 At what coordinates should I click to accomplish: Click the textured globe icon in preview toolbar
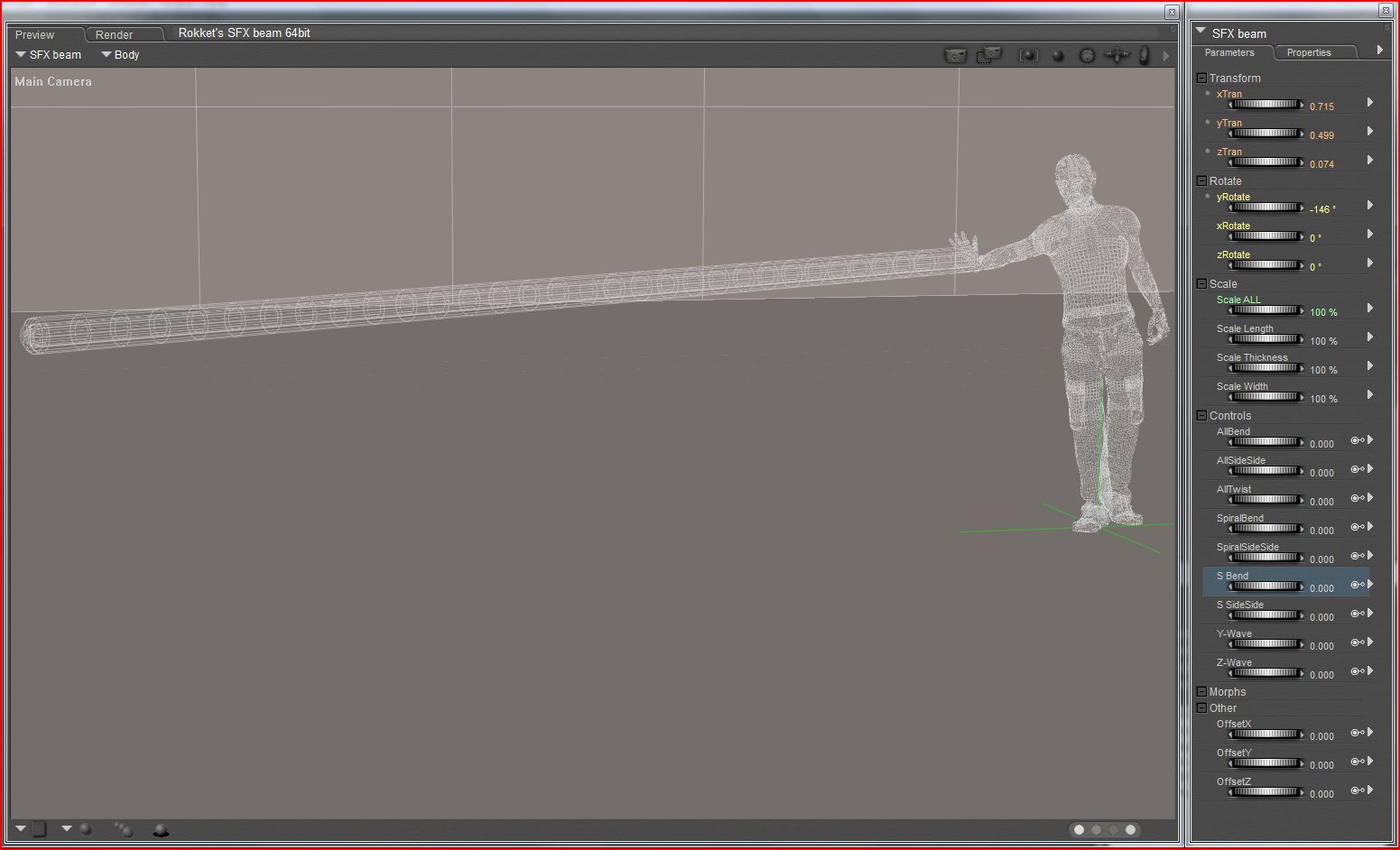[x=1088, y=56]
